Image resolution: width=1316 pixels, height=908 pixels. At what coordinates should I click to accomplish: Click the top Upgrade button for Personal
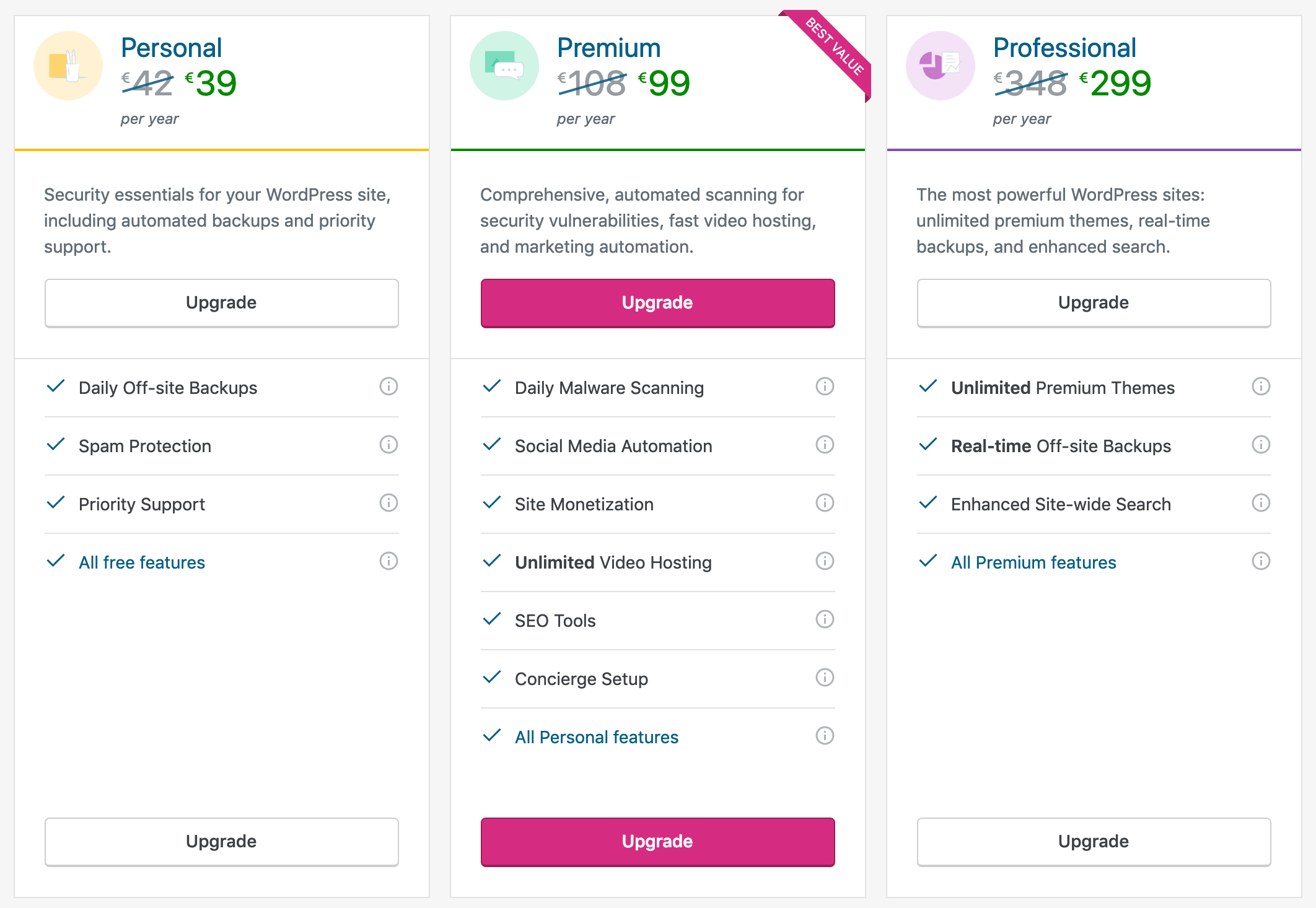[221, 303]
